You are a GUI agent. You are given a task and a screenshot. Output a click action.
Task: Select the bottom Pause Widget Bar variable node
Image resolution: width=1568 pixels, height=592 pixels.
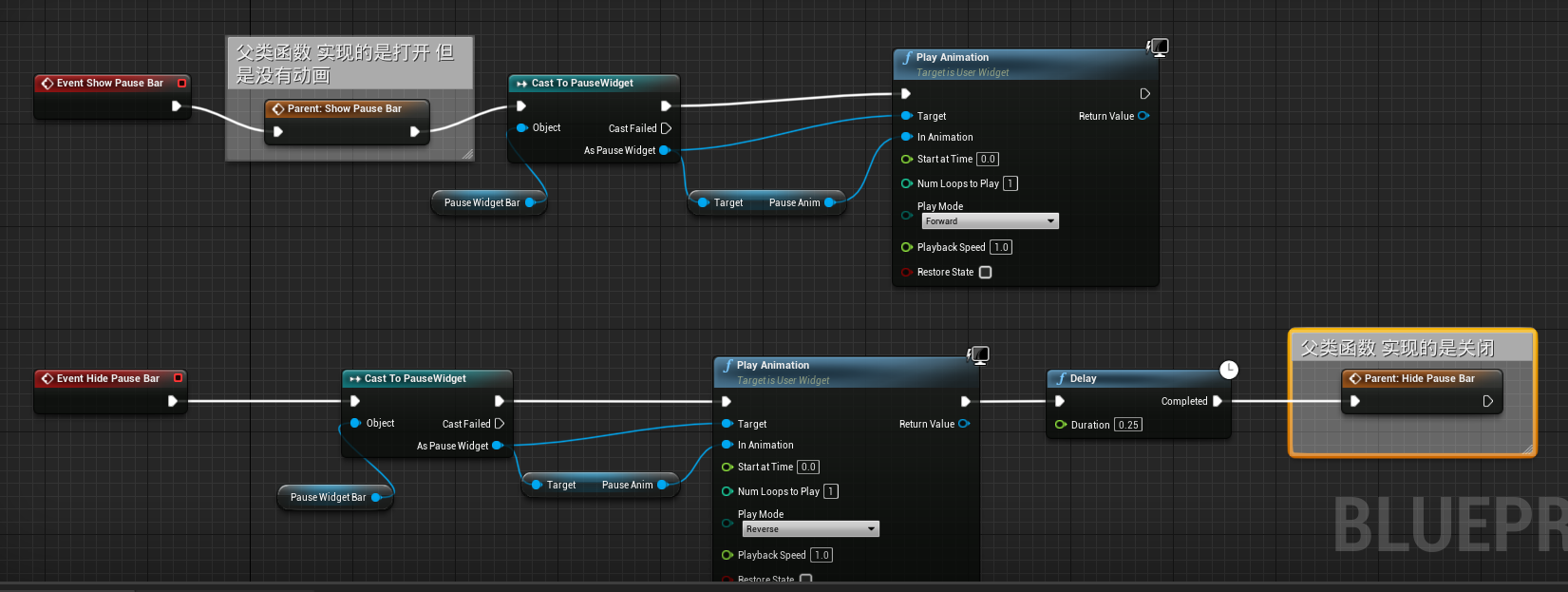335,497
